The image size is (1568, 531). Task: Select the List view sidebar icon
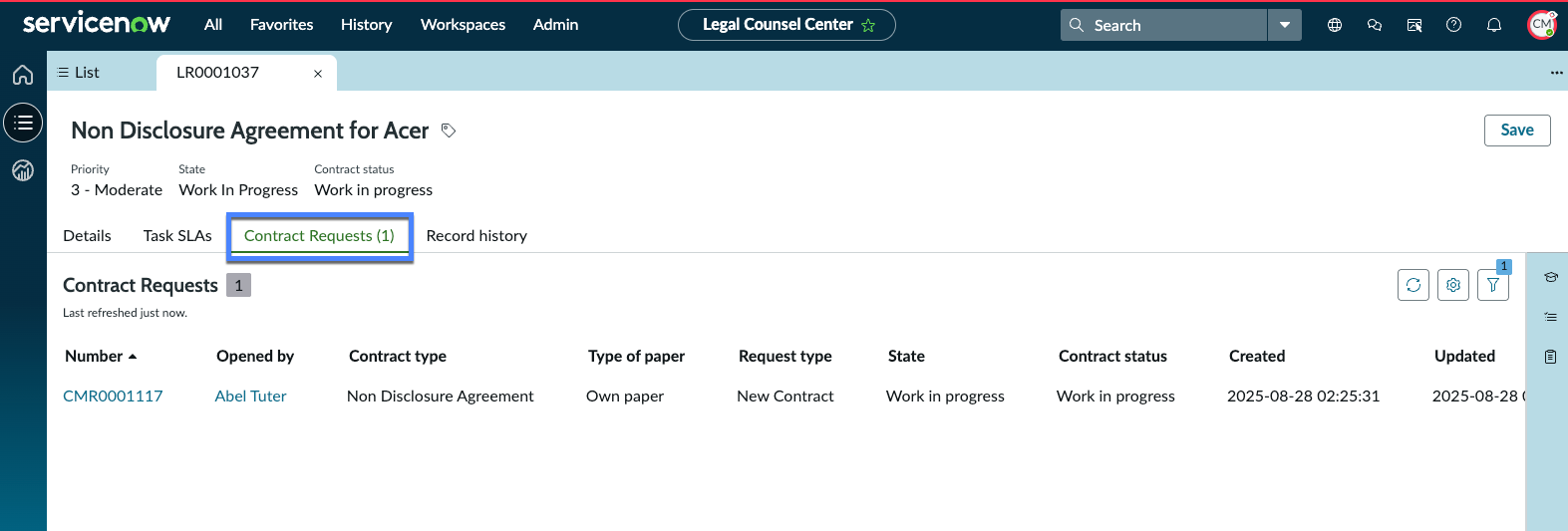23,123
